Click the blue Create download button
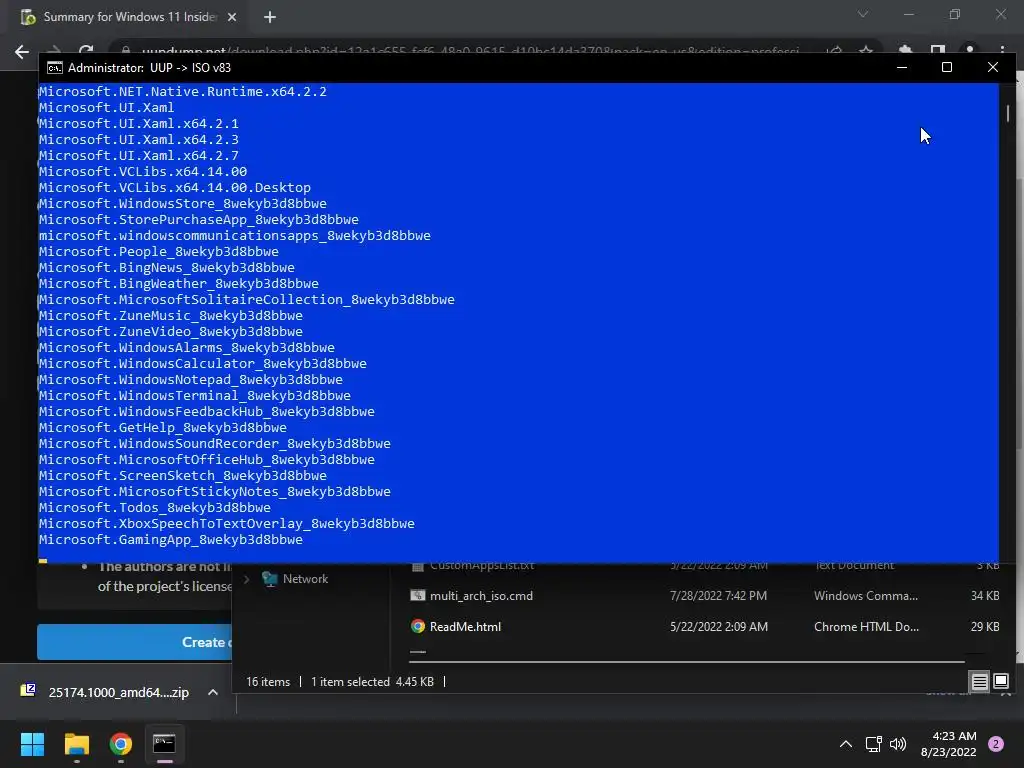The image size is (1024, 768). click(135, 642)
